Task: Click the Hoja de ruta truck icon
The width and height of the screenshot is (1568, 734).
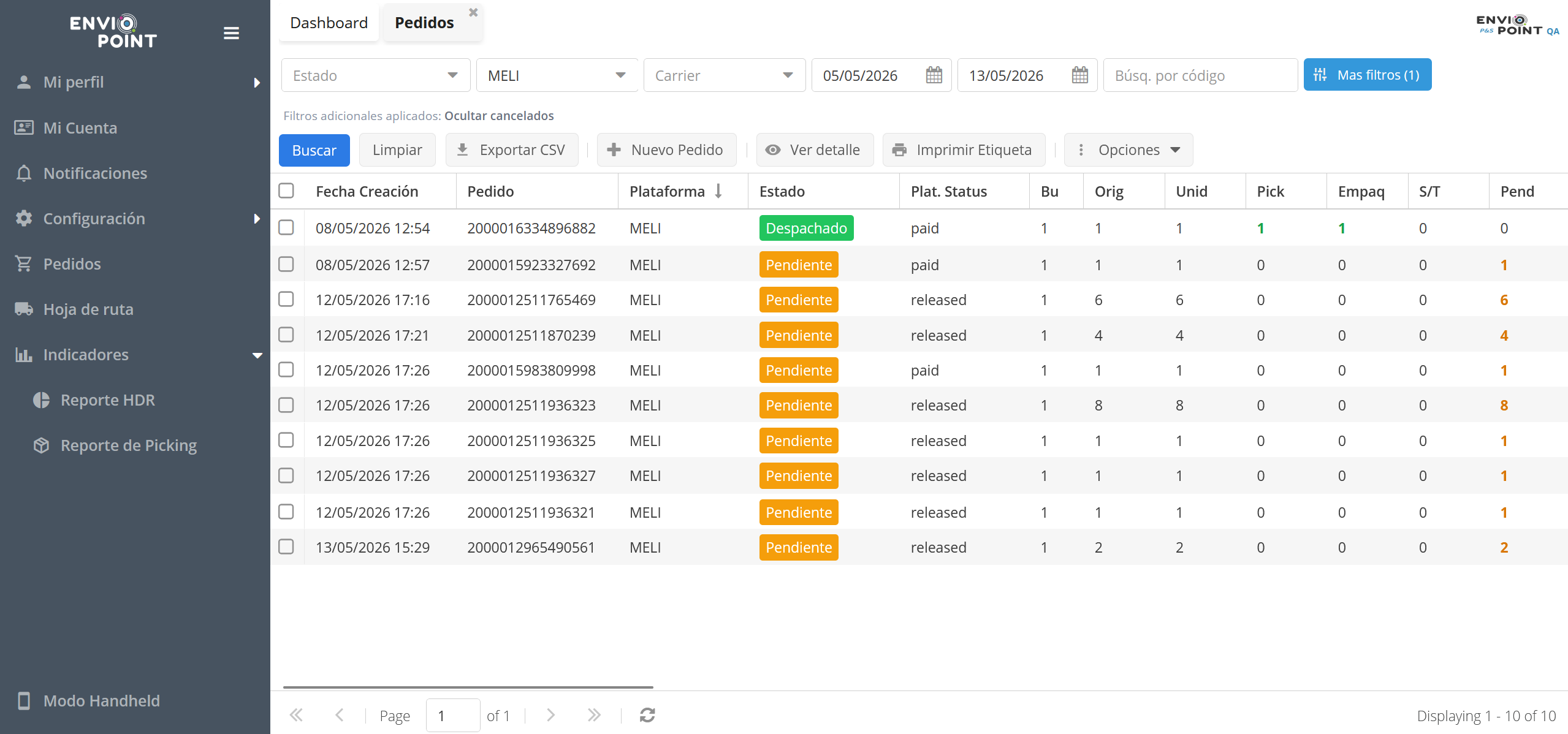Action: click(24, 309)
